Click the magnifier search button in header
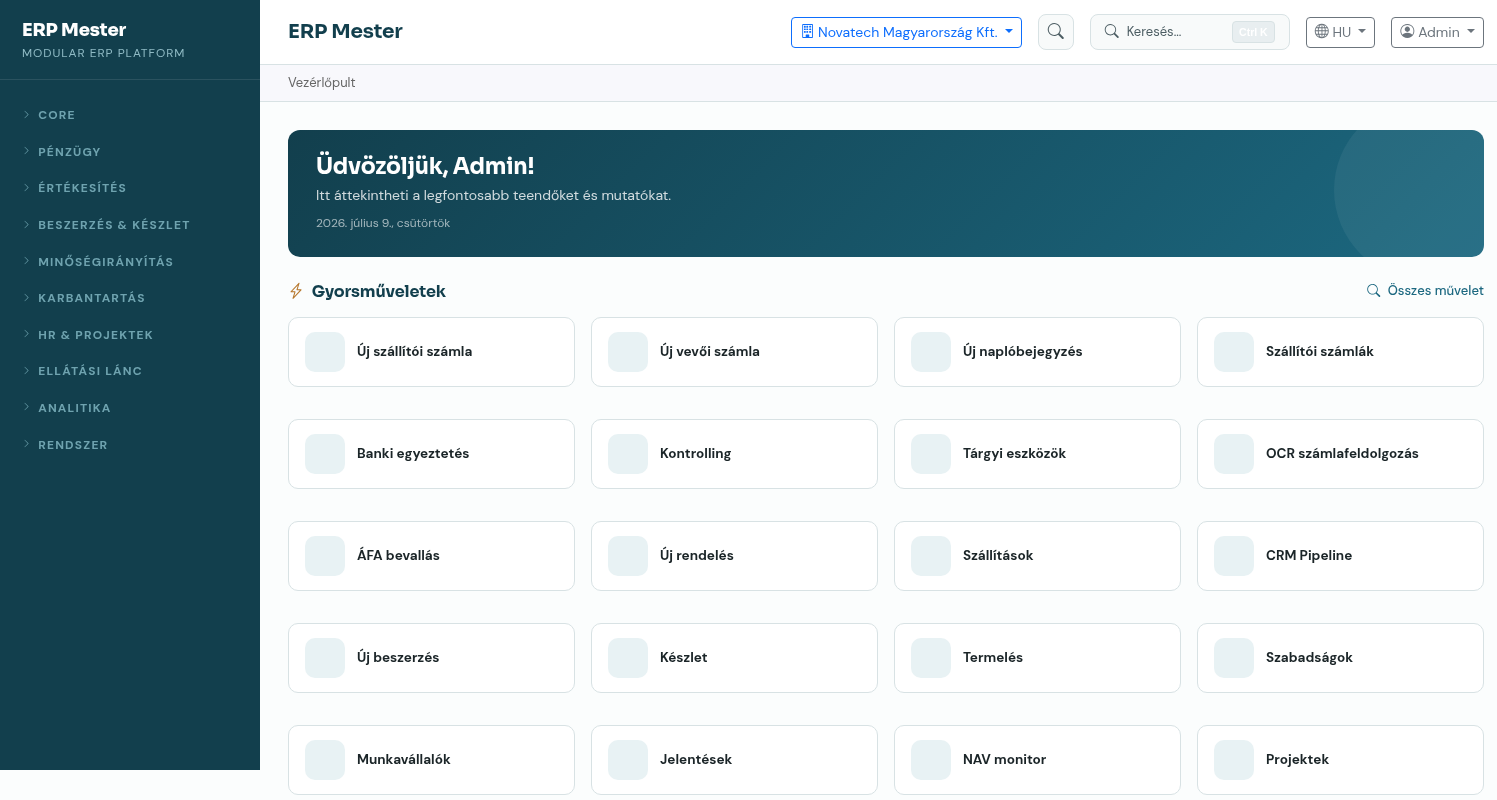The image size is (1497, 800). coord(1055,32)
